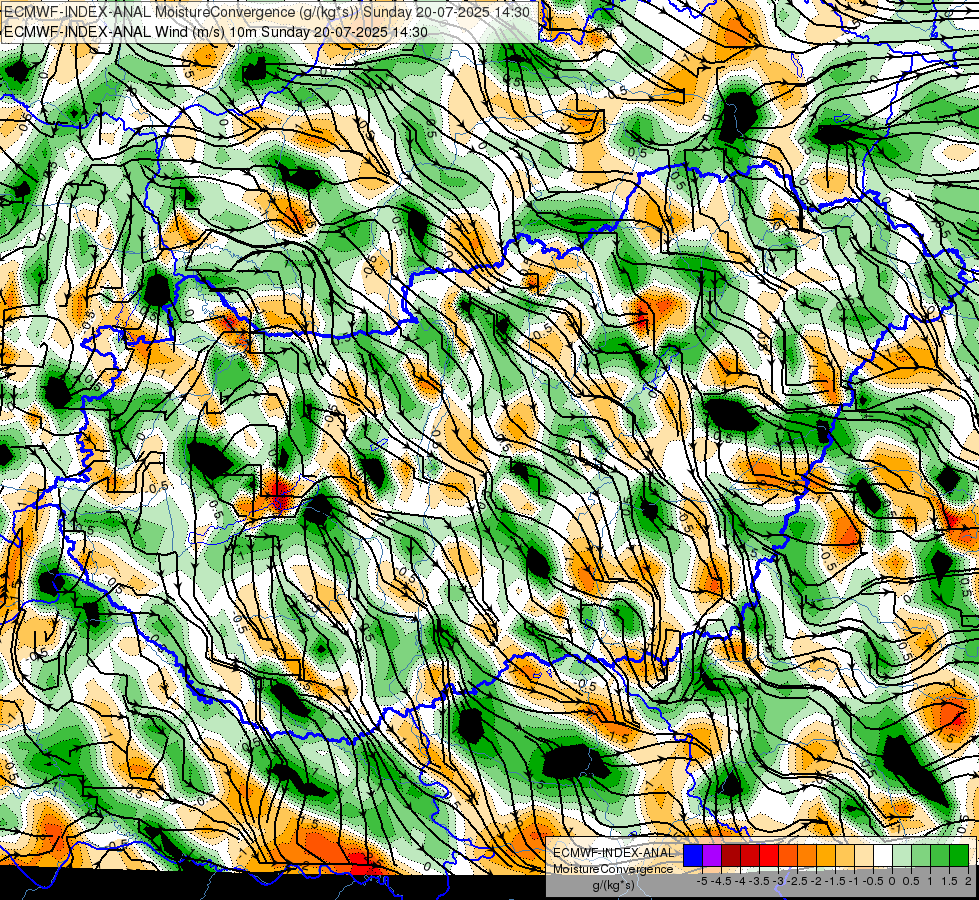The image size is (979, 900).
Task: Pick legend swatch between -4.5 and -4
Action: pos(731,856)
